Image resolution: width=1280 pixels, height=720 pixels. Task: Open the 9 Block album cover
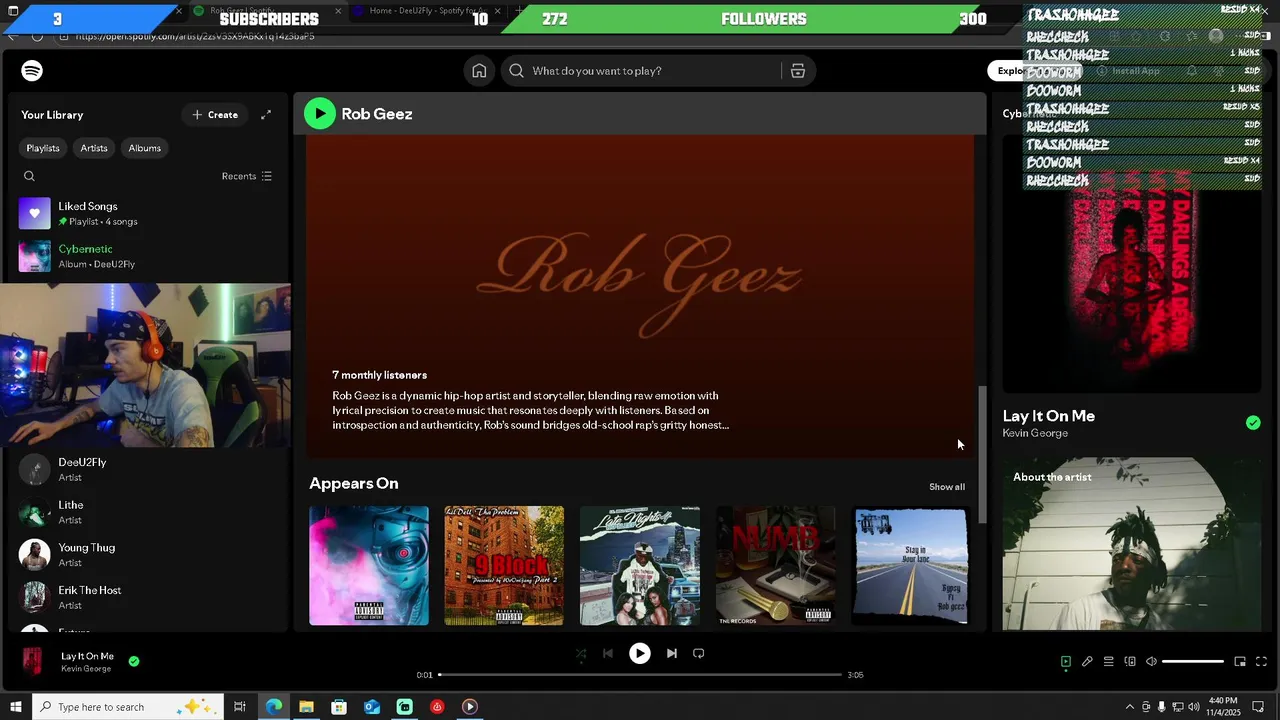504,566
